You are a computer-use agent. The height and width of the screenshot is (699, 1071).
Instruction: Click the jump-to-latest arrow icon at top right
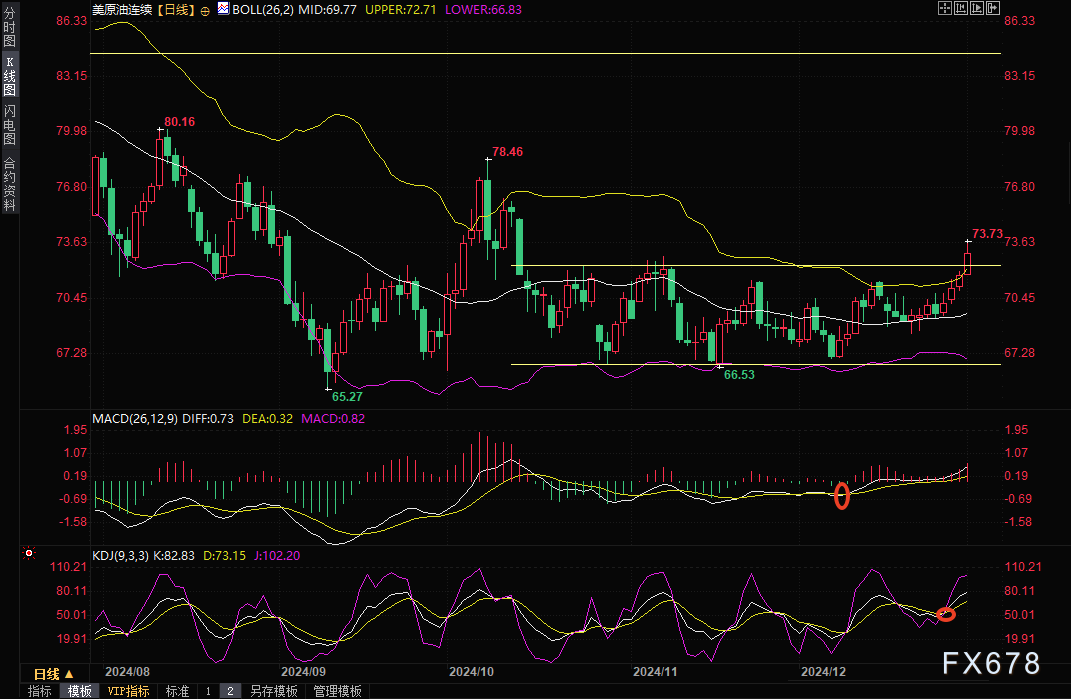point(994,8)
